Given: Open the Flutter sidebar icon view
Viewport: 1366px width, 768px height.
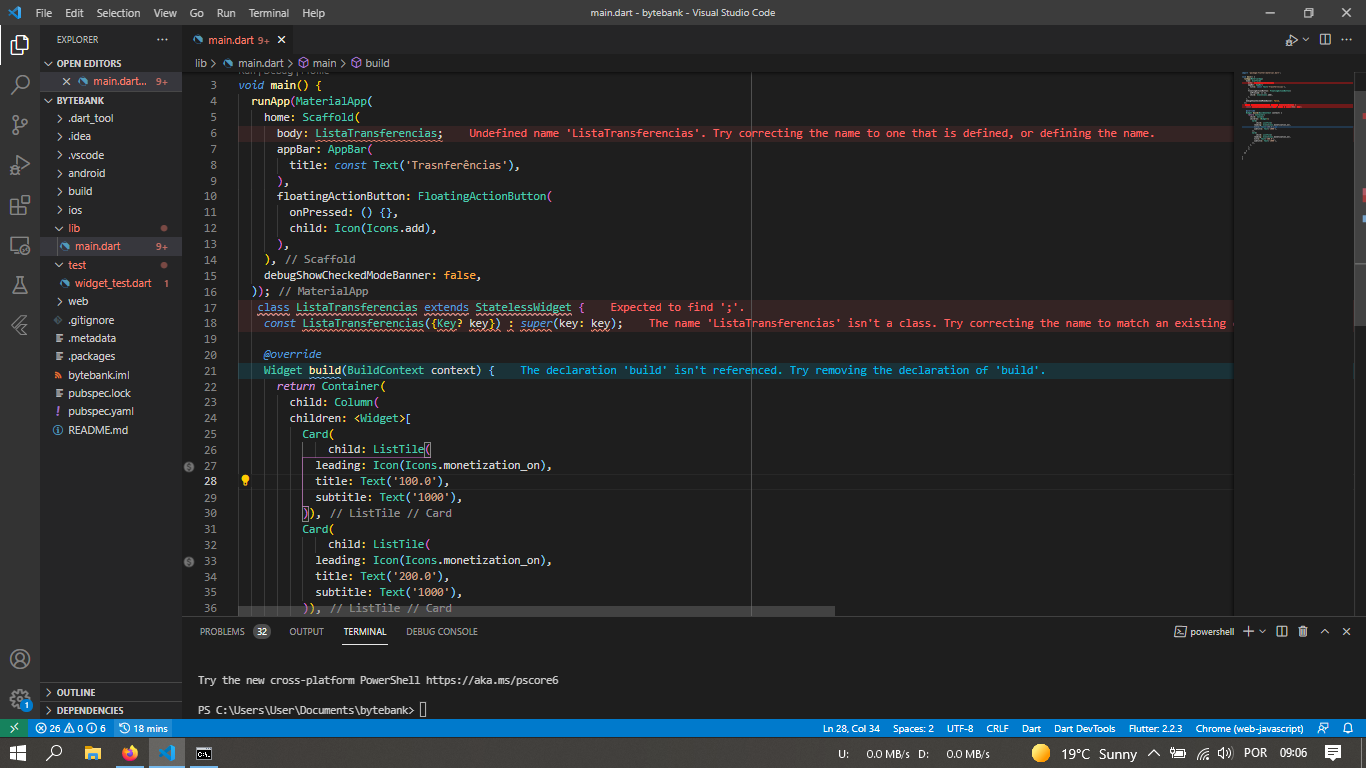Looking at the screenshot, I should [20, 325].
